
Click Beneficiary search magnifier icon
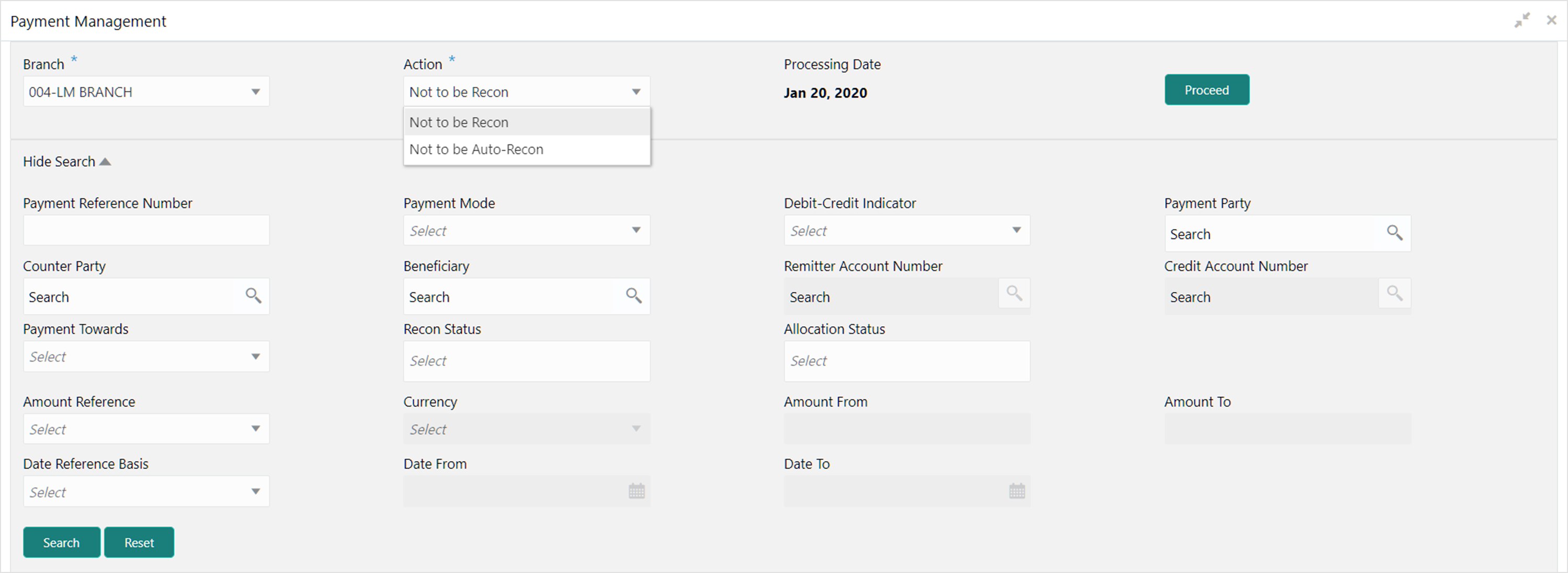634,296
